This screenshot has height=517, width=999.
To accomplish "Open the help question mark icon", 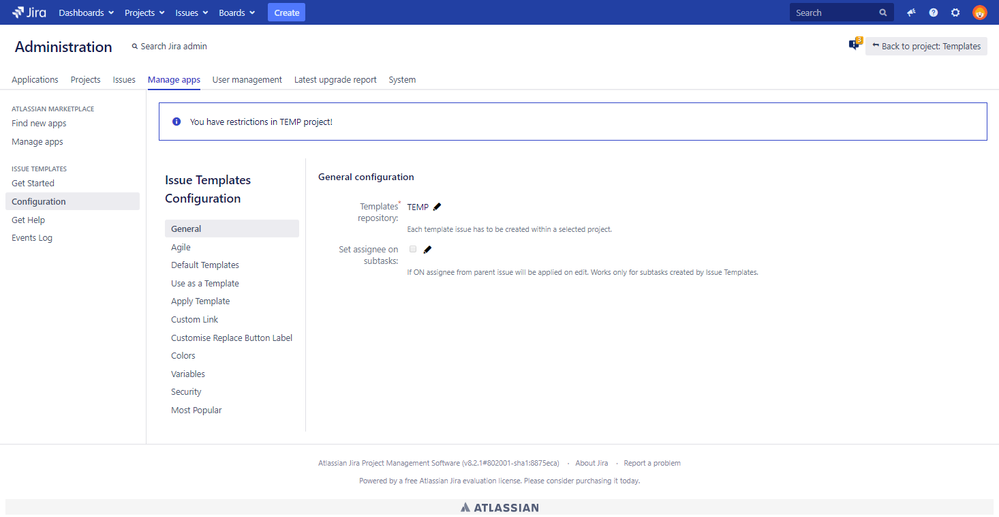I will [x=933, y=13].
